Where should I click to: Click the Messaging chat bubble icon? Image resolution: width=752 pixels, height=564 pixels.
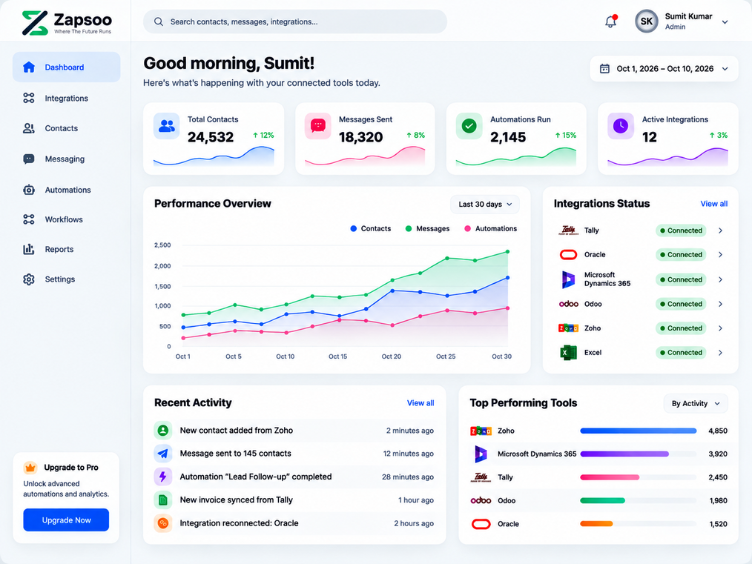[29, 159]
